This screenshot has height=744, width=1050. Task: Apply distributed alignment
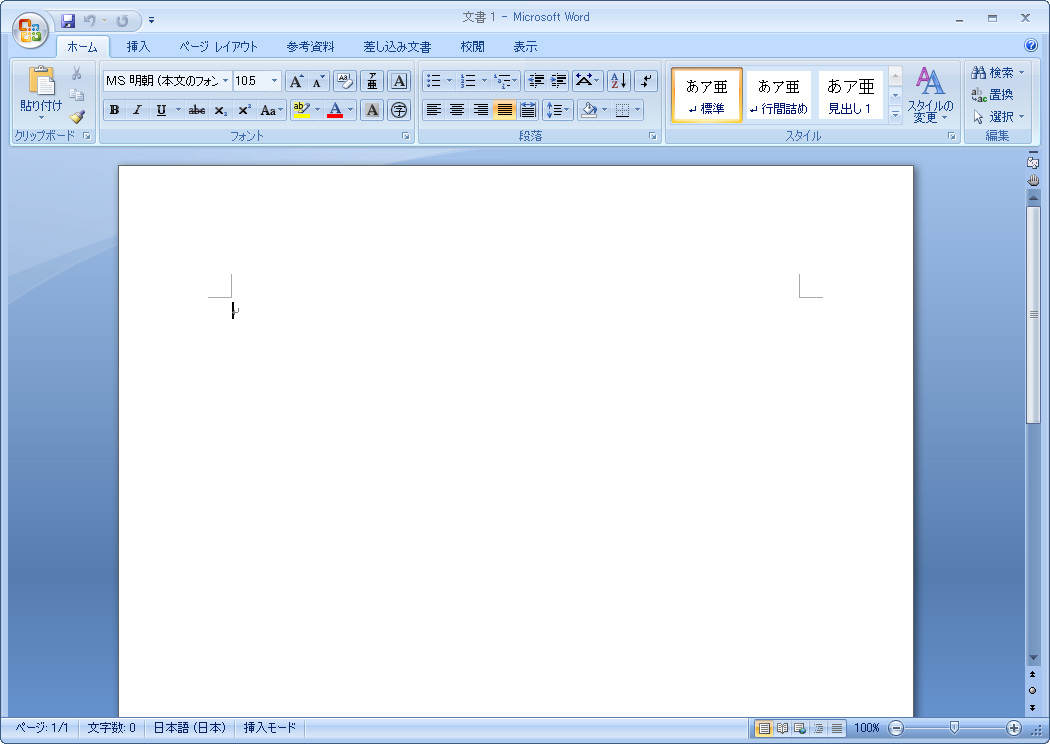528,110
